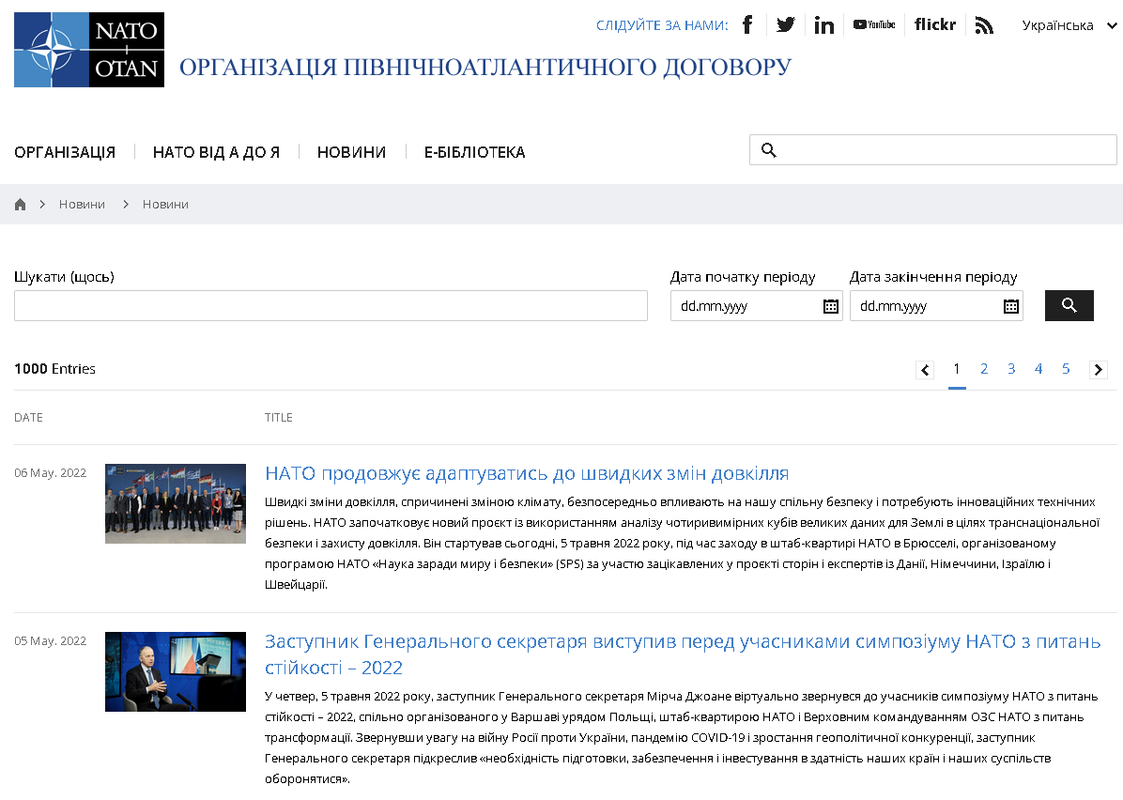Focus the top site search field
Screen dimensions: 1123x800
(x=932, y=150)
